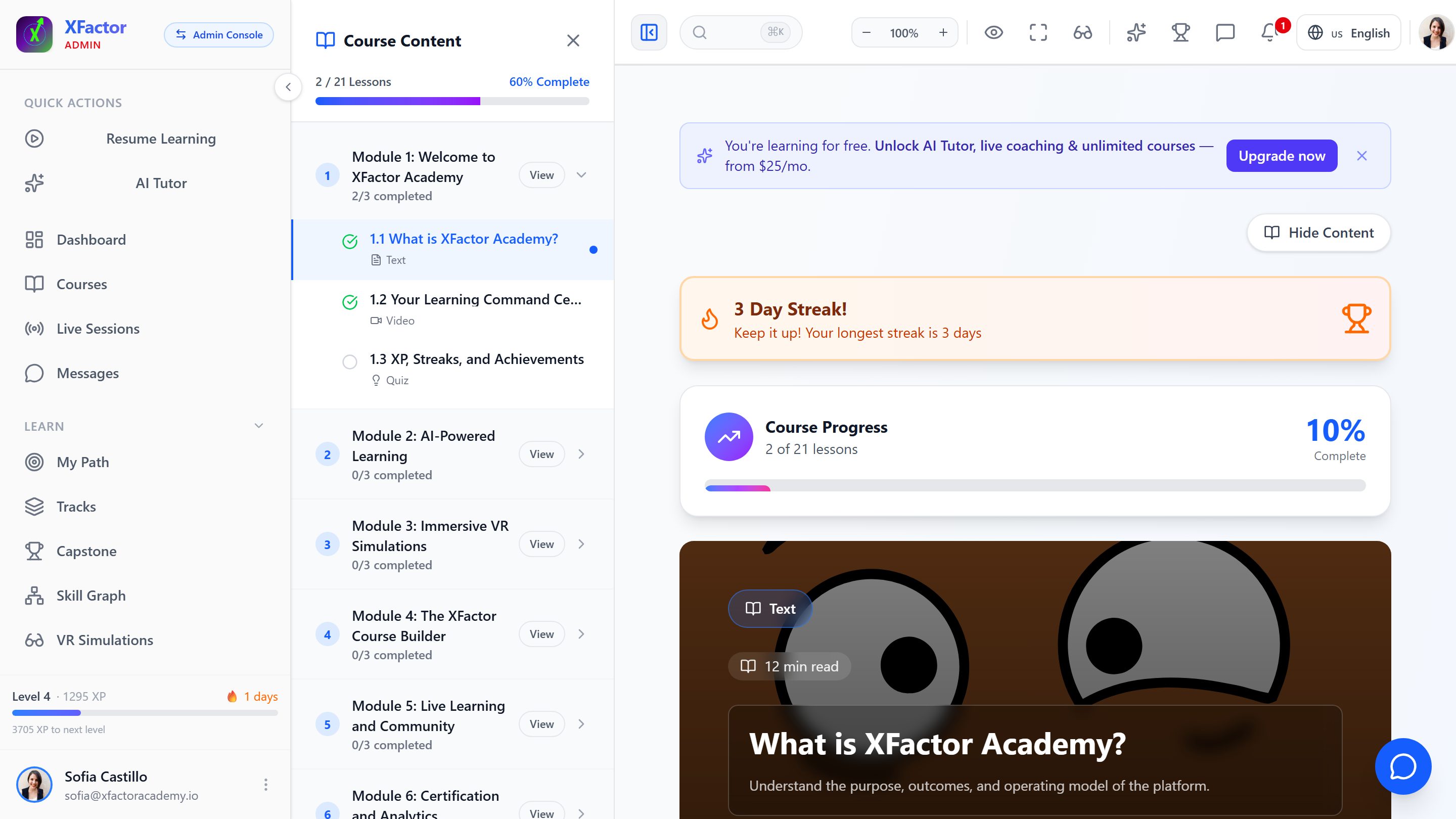This screenshot has width=1456, height=819.
Task: Toggle focus view eye icon
Action: (x=993, y=33)
